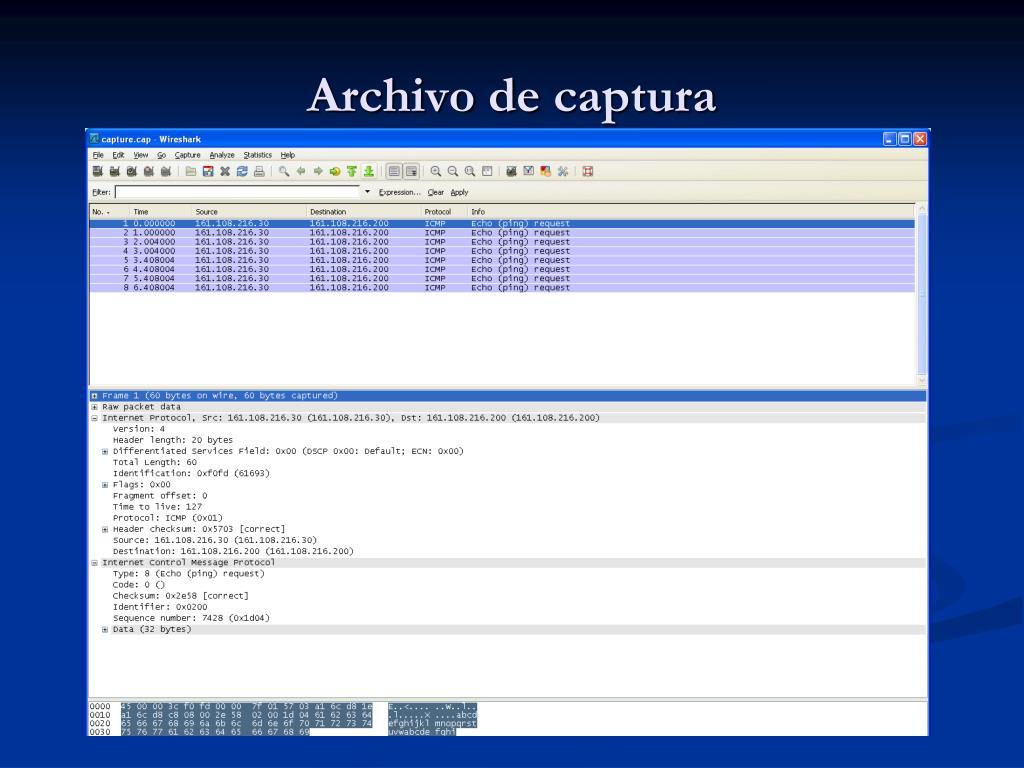This screenshot has height=768, width=1024.
Task: Open the Capture menu
Action: [x=187, y=155]
